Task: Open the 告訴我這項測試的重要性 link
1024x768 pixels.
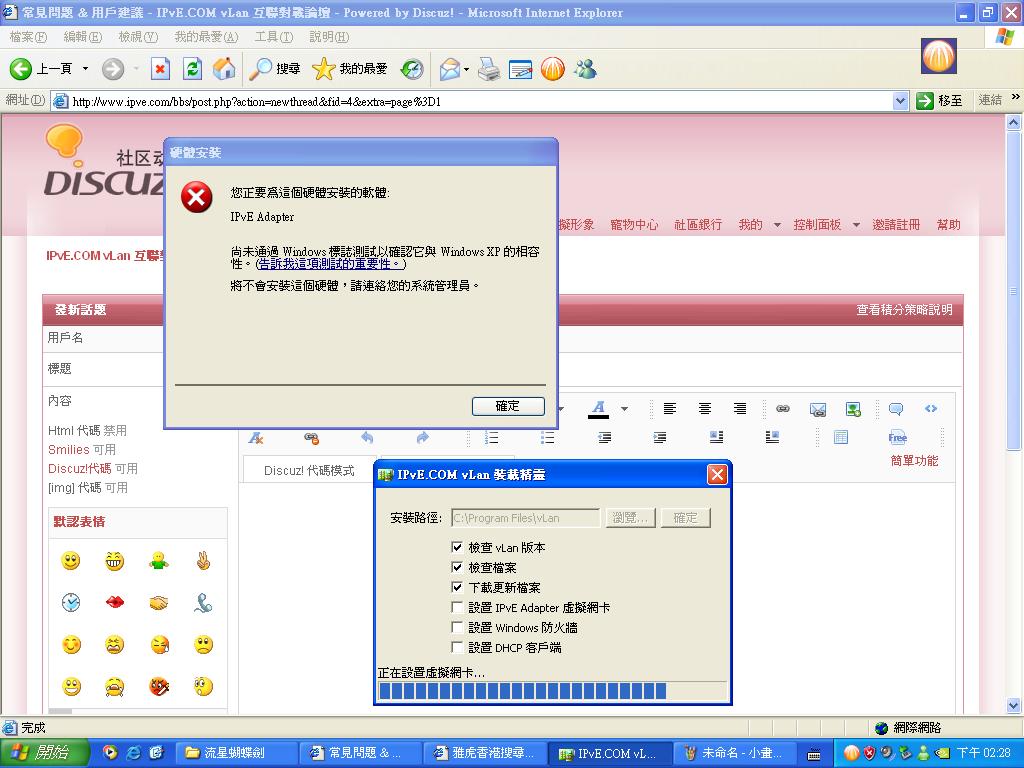Action: 331,264
